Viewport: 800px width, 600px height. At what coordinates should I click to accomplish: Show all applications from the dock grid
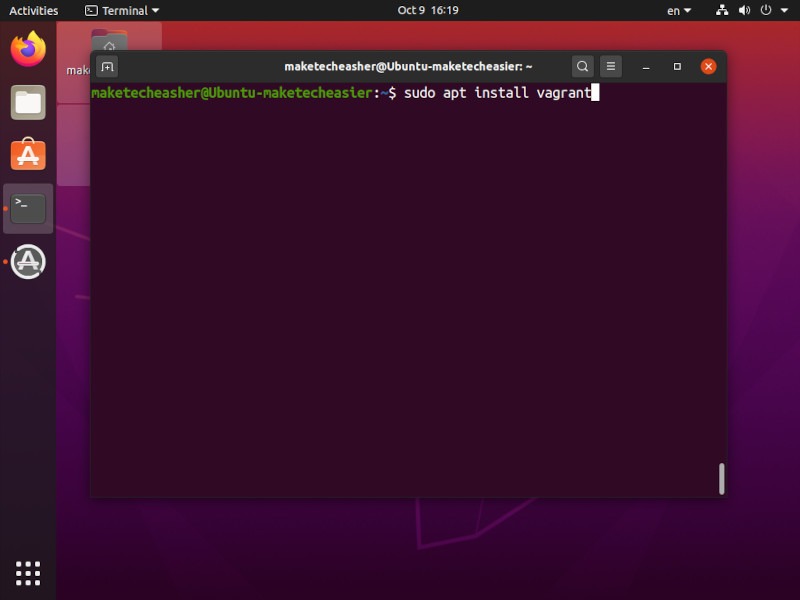click(27, 572)
